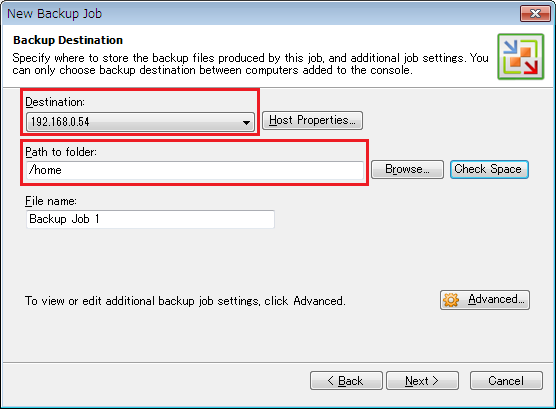Browse for a destination folder
The height and width of the screenshot is (409, 556).
(407, 169)
